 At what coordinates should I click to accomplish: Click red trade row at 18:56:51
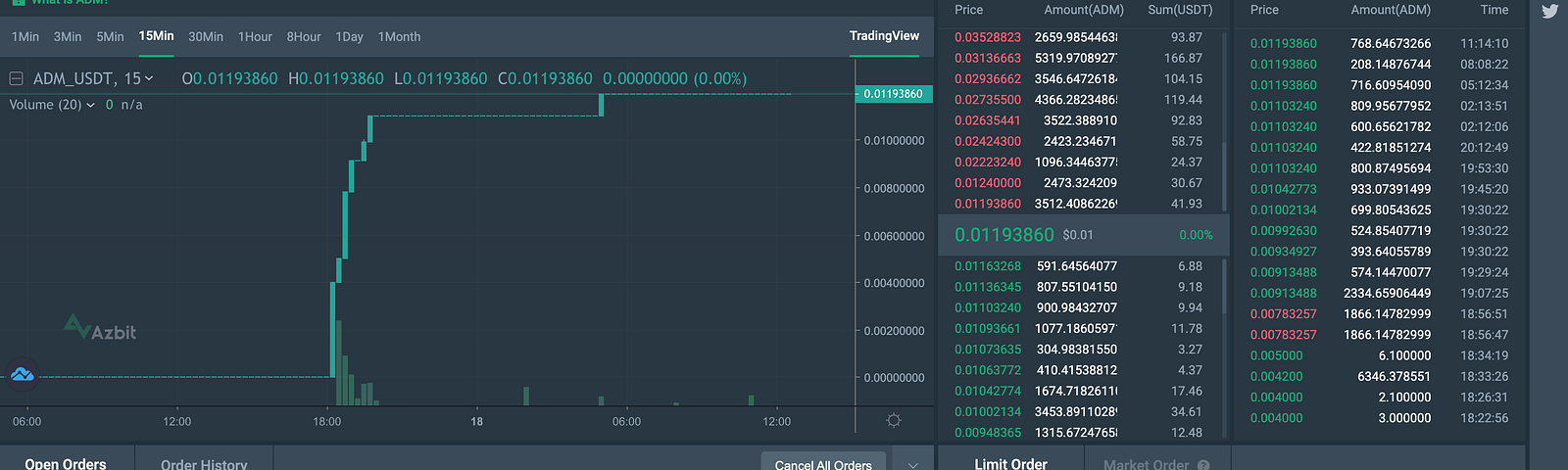click(x=1380, y=314)
